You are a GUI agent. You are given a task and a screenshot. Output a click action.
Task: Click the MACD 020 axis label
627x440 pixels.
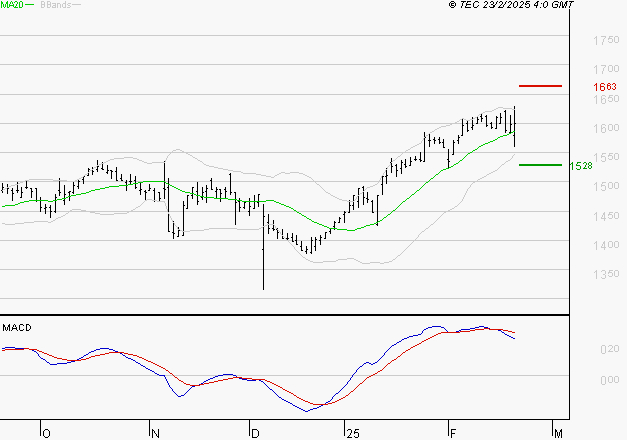[609, 350]
